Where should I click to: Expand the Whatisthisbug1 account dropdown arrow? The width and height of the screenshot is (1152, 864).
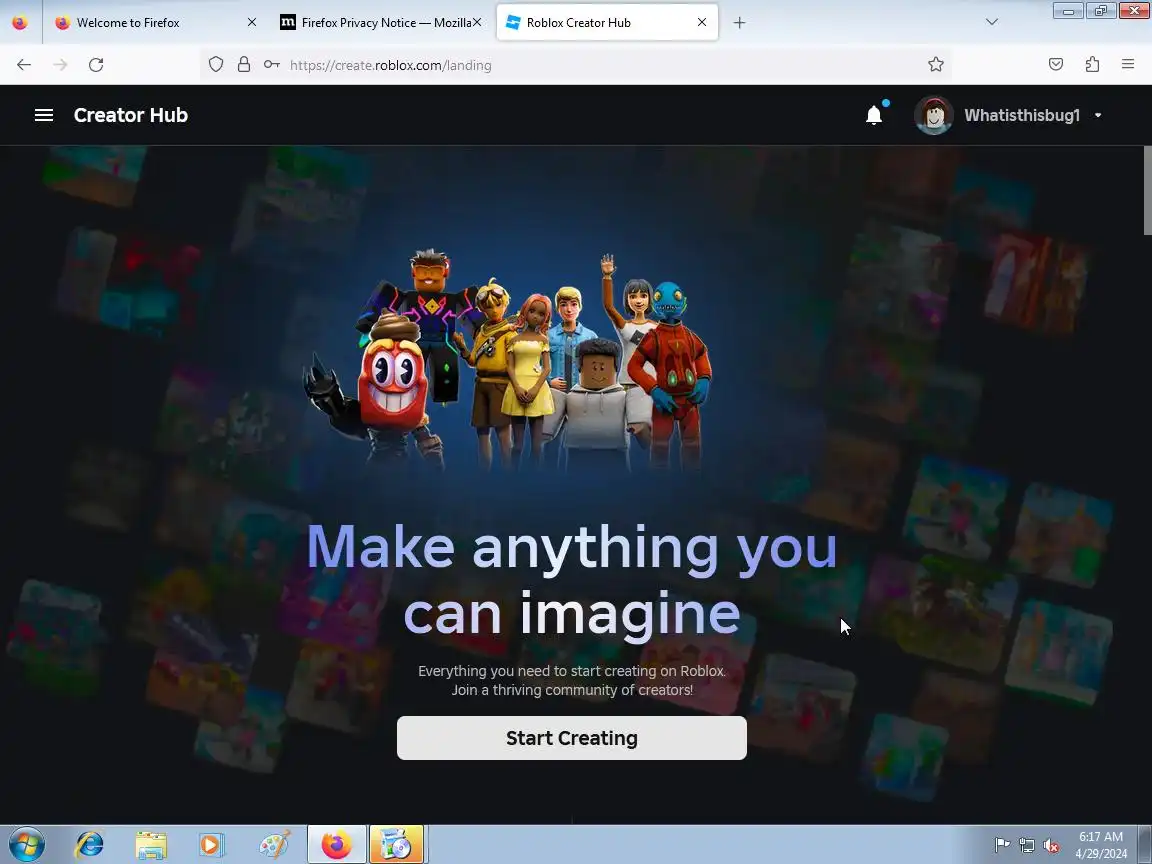pyautogui.click(x=1098, y=115)
